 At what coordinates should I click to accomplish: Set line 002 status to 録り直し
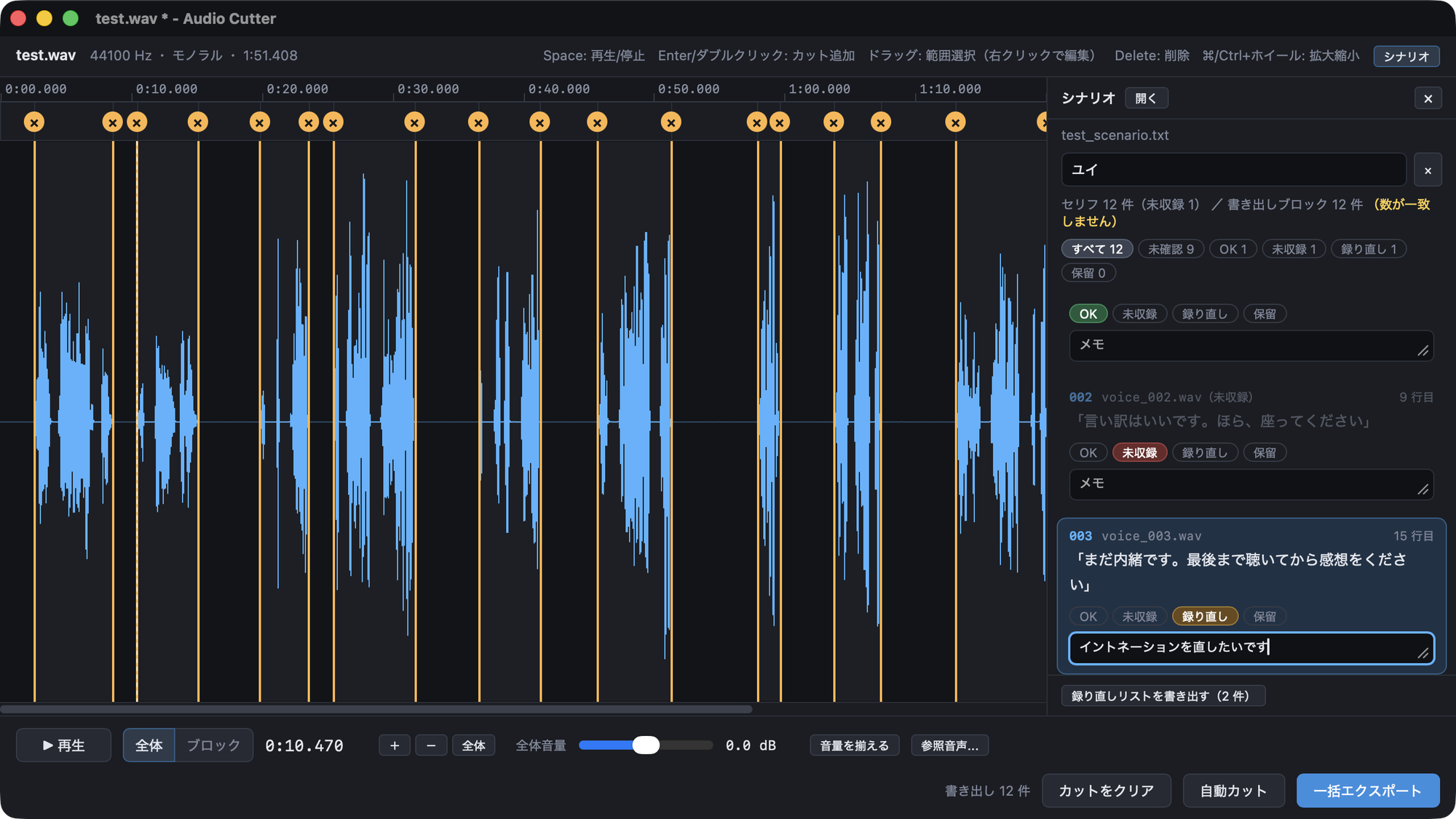click(1205, 453)
